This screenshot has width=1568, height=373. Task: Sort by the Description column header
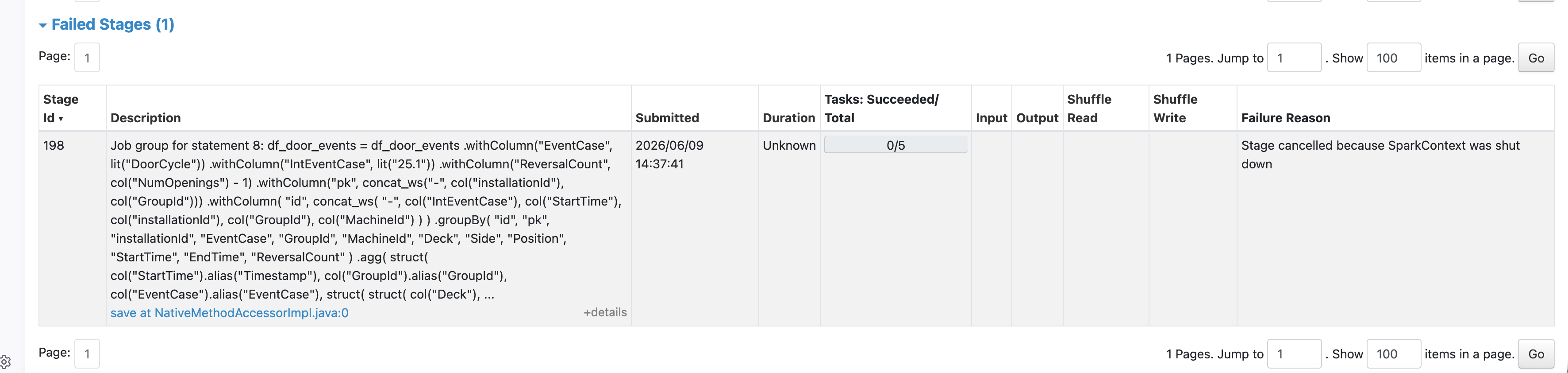(146, 118)
